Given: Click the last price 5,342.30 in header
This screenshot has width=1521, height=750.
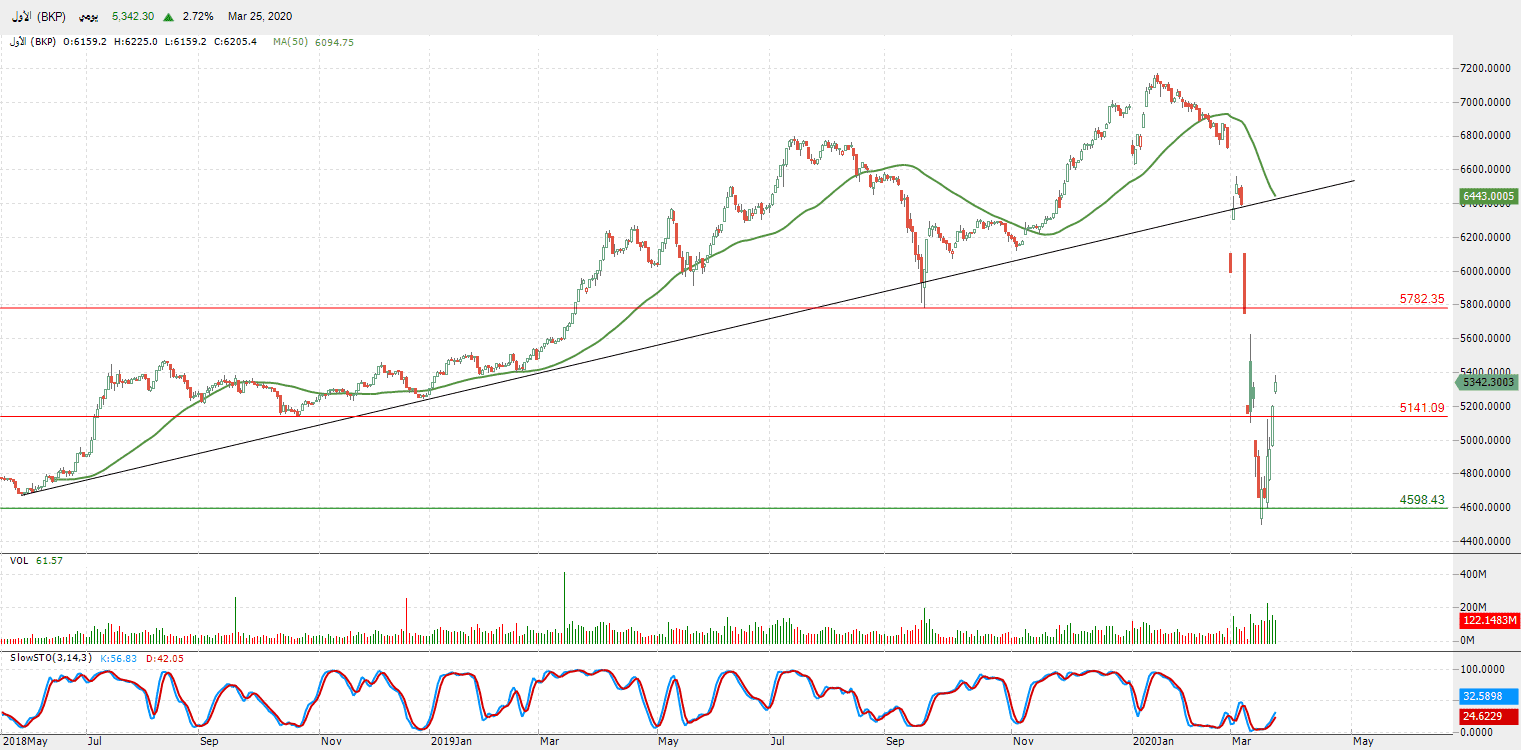Looking at the screenshot, I should [133, 17].
